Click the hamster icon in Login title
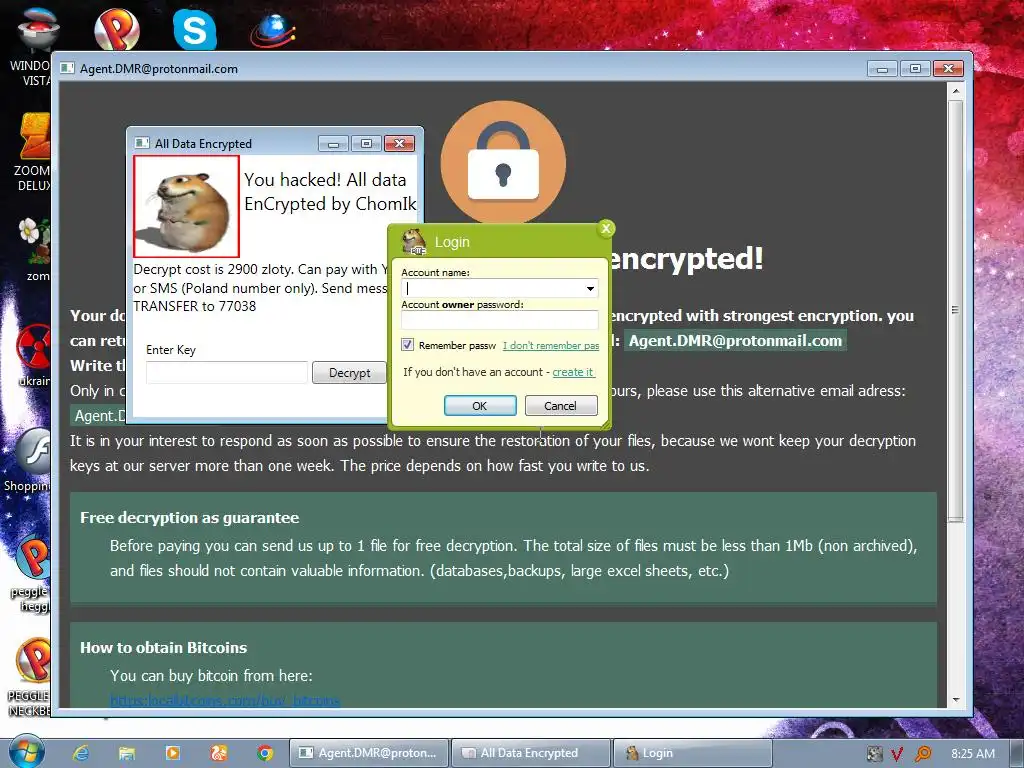Viewport: 1024px width, 768px height. click(413, 242)
